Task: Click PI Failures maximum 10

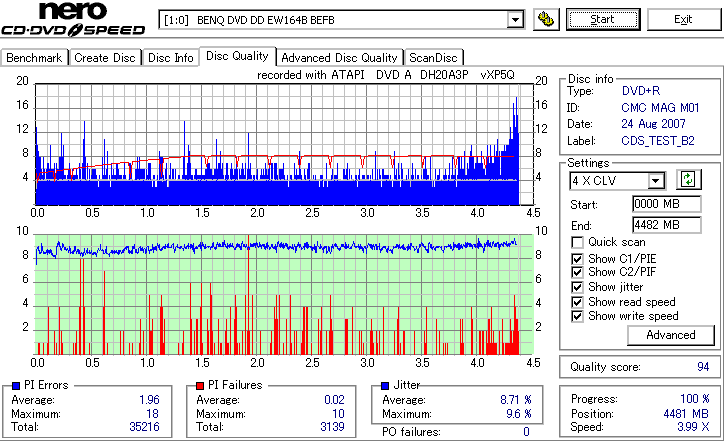Action: click(338, 414)
